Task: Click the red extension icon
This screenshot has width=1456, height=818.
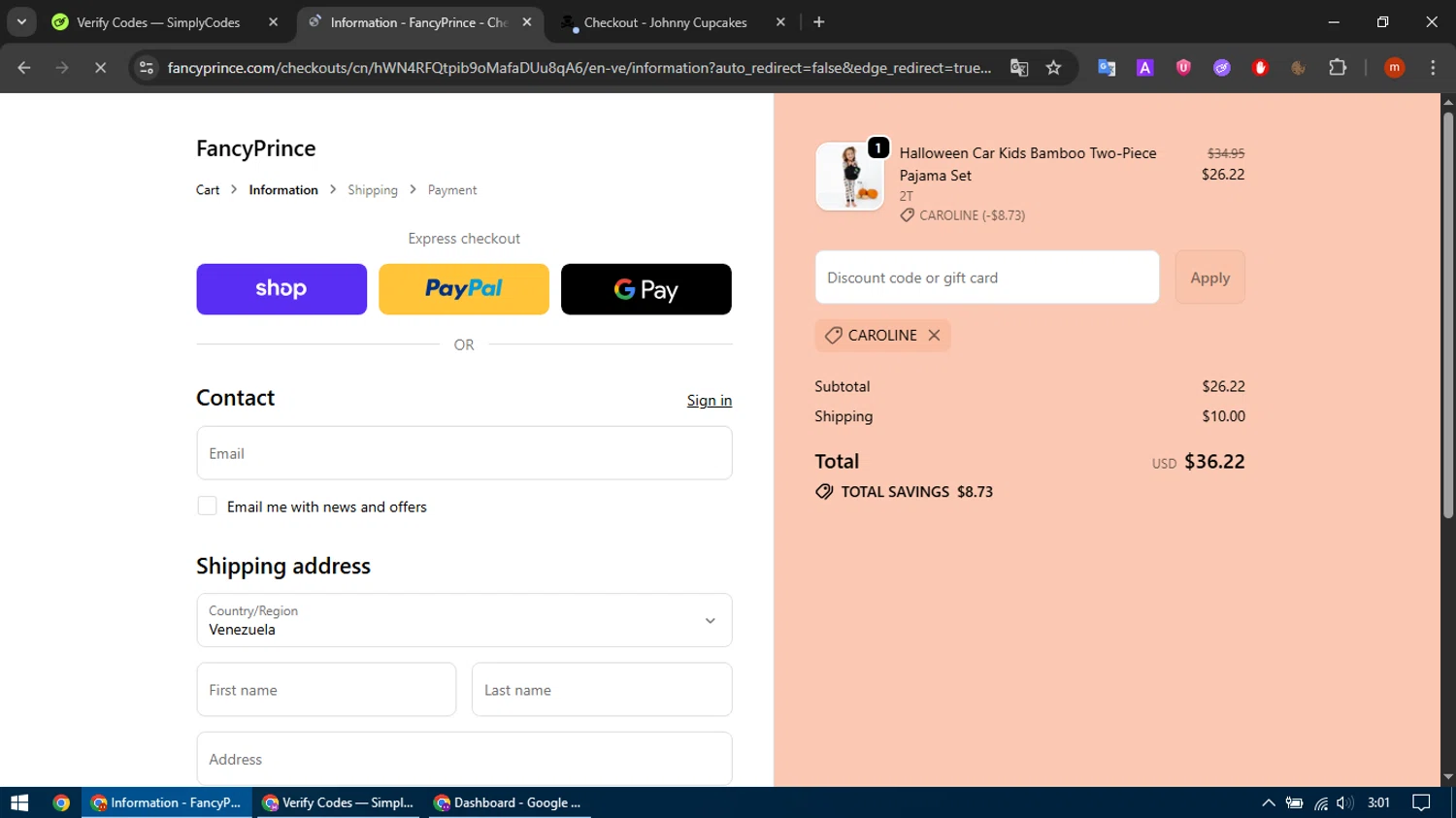Action: click(1260, 68)
